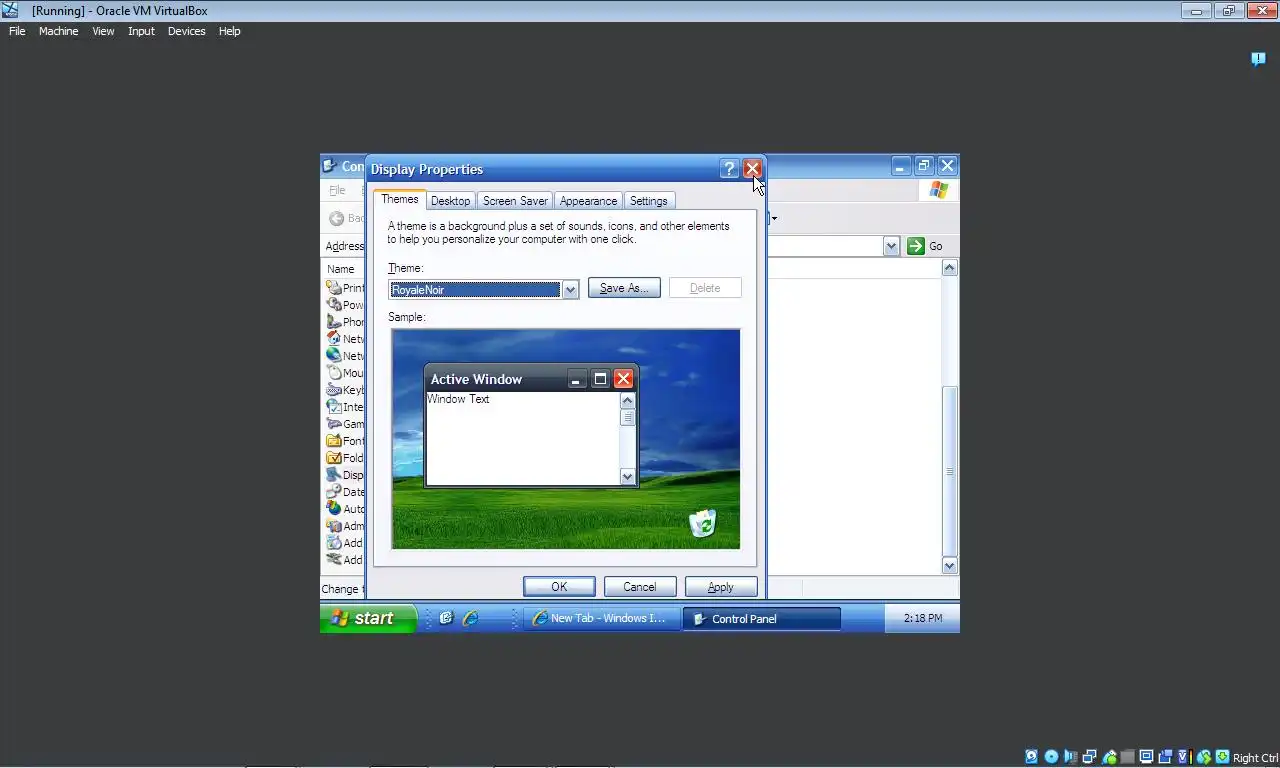Switch to the Themes tab
Viewport: 1280px width, 768px height.
point(400,200)
